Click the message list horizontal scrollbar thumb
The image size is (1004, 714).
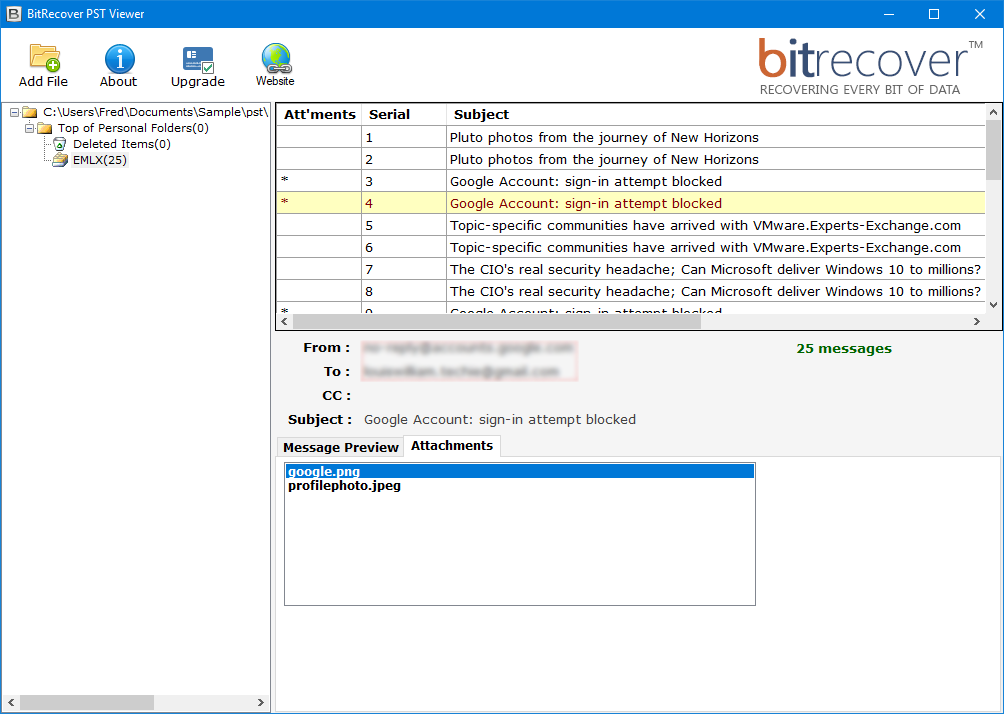(x=497, y=321)
